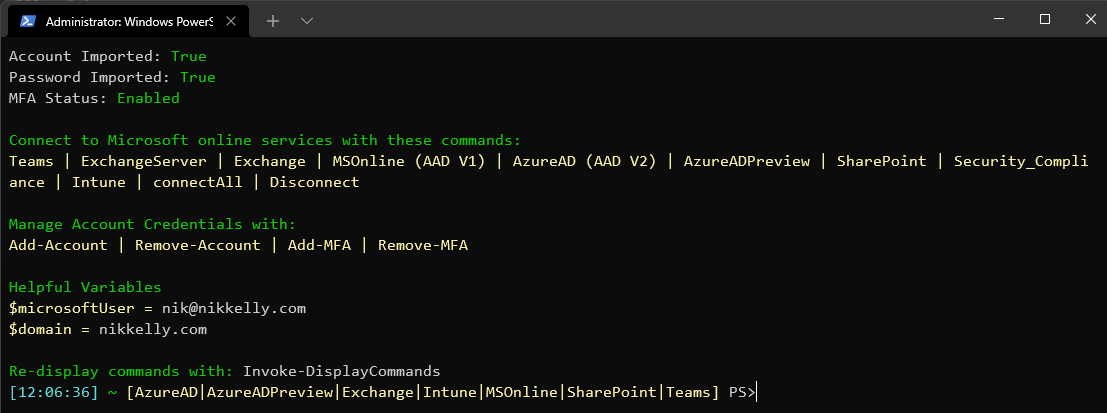Close the terminal window
Image resolution: width=1107 pixels, height=413 pixels.
[x=1090, y=20]
